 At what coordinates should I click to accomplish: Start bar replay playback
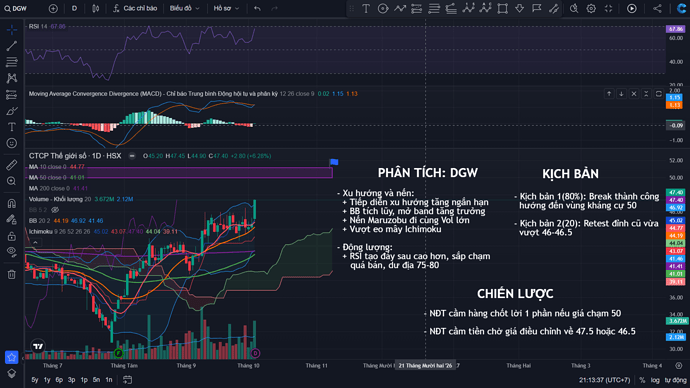[631, 8]
